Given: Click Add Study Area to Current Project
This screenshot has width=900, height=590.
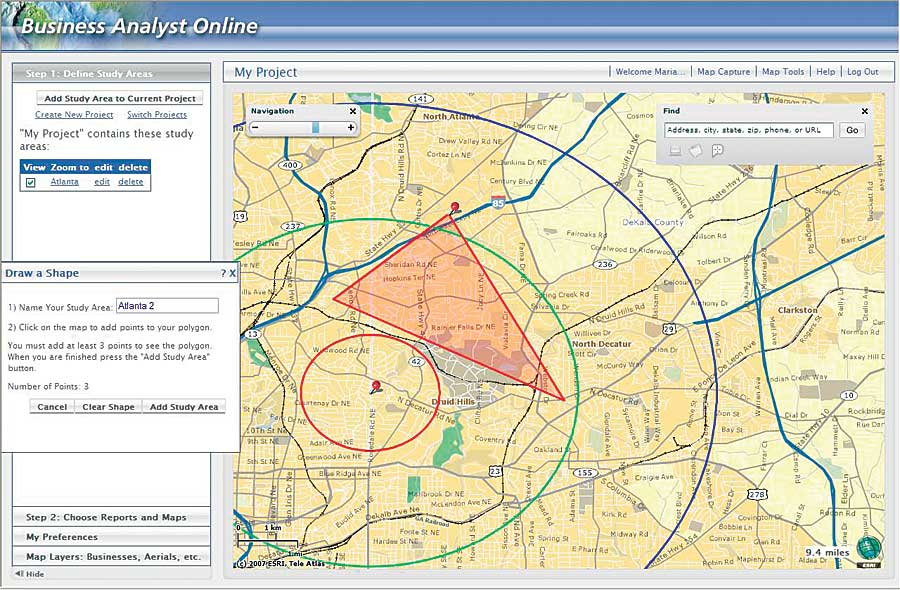Looking at the screenshot, I should point(120,99).
